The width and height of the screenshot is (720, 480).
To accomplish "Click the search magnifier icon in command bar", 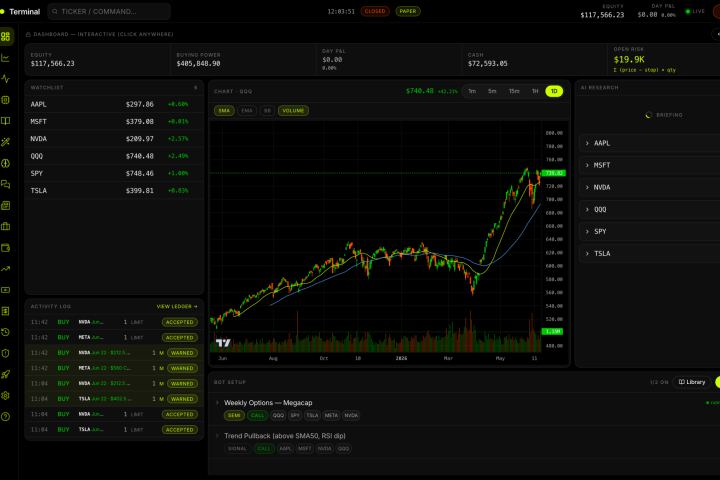I will 55,11.
